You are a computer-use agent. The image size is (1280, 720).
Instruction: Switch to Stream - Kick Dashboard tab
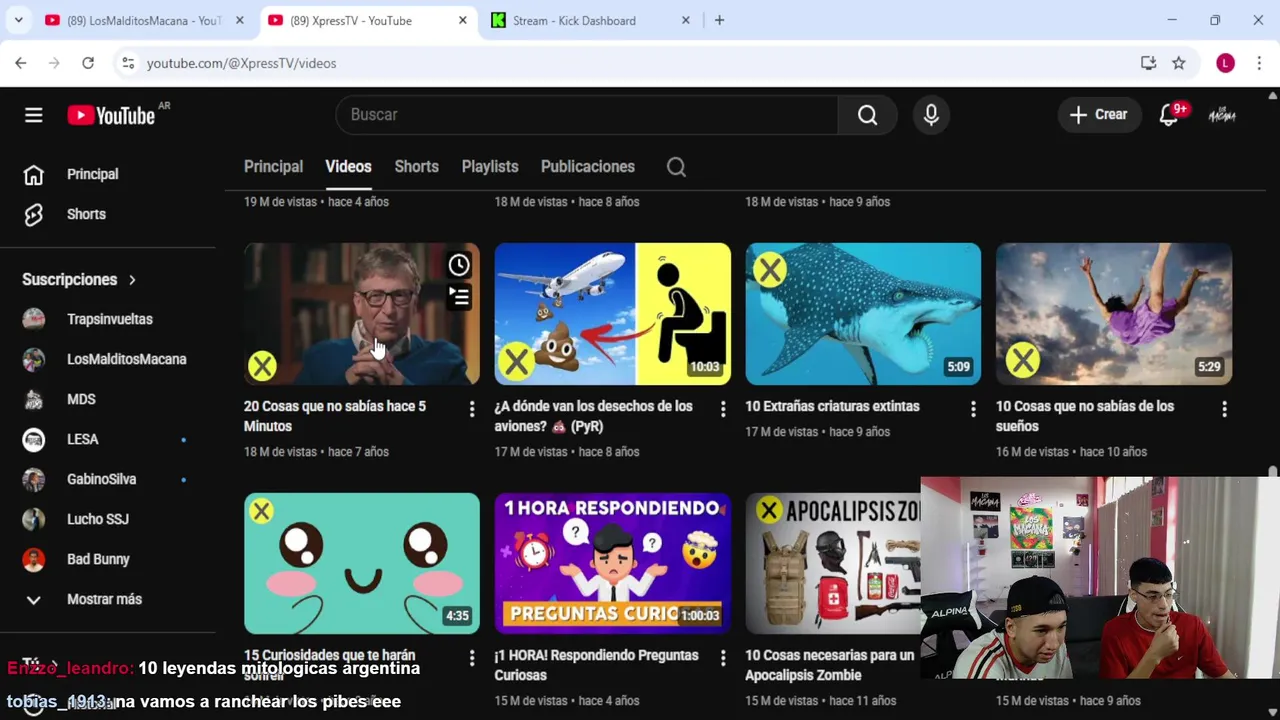[588, 20]
